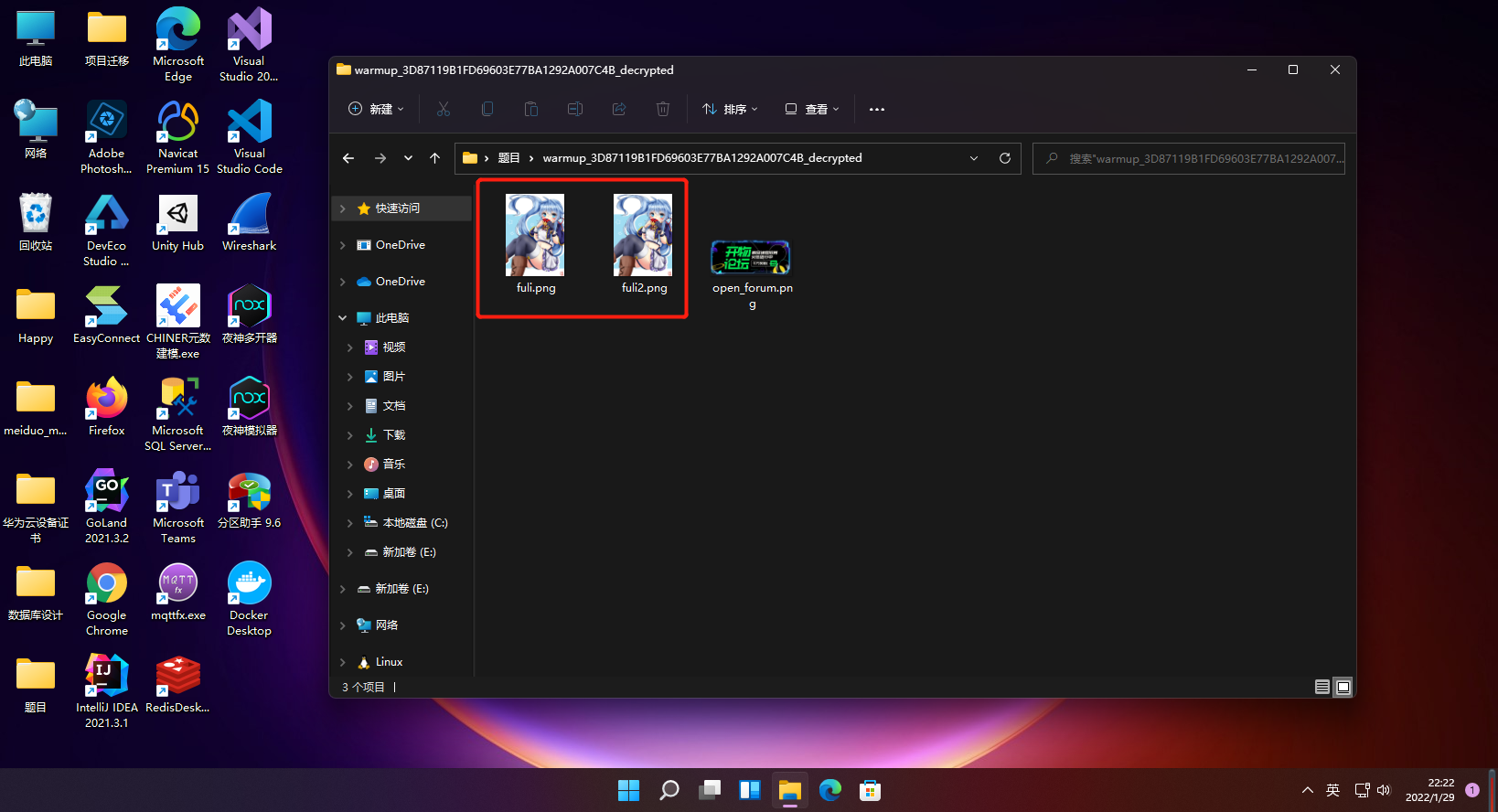This screenshot has width=1498, height=812.
Task: Refresh the current folder view
Action: (x=1005, y=158)
